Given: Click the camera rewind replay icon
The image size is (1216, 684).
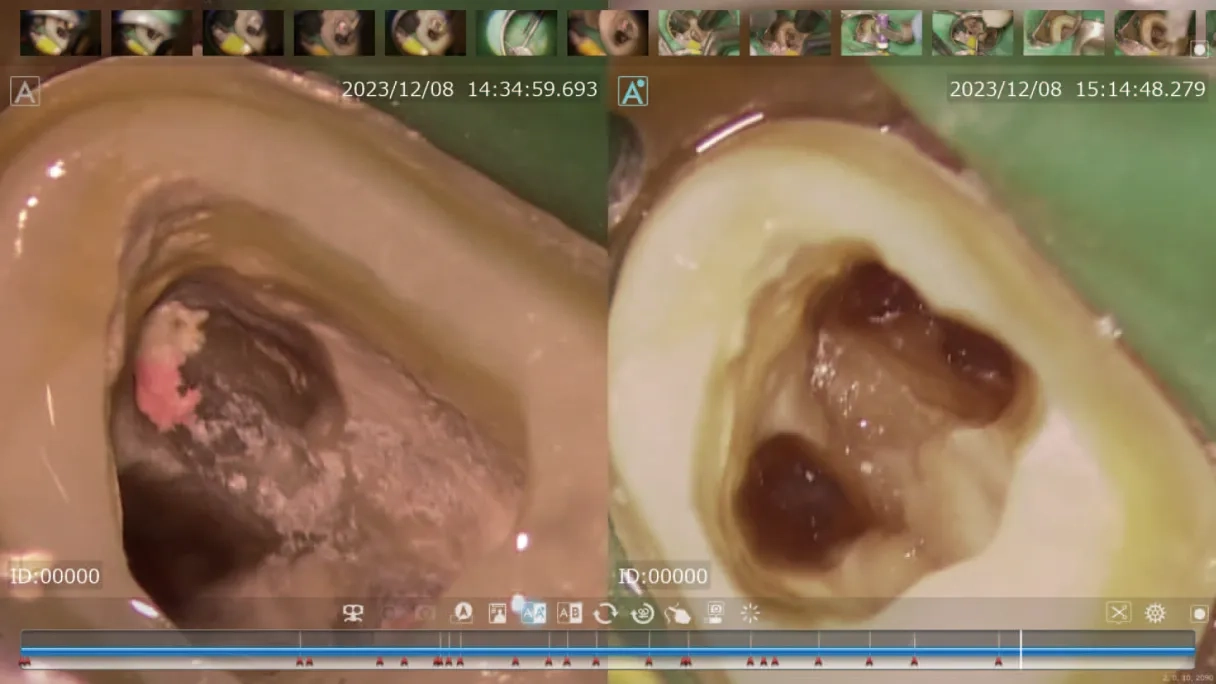Looking at the screenshot, I should [642, 613].
